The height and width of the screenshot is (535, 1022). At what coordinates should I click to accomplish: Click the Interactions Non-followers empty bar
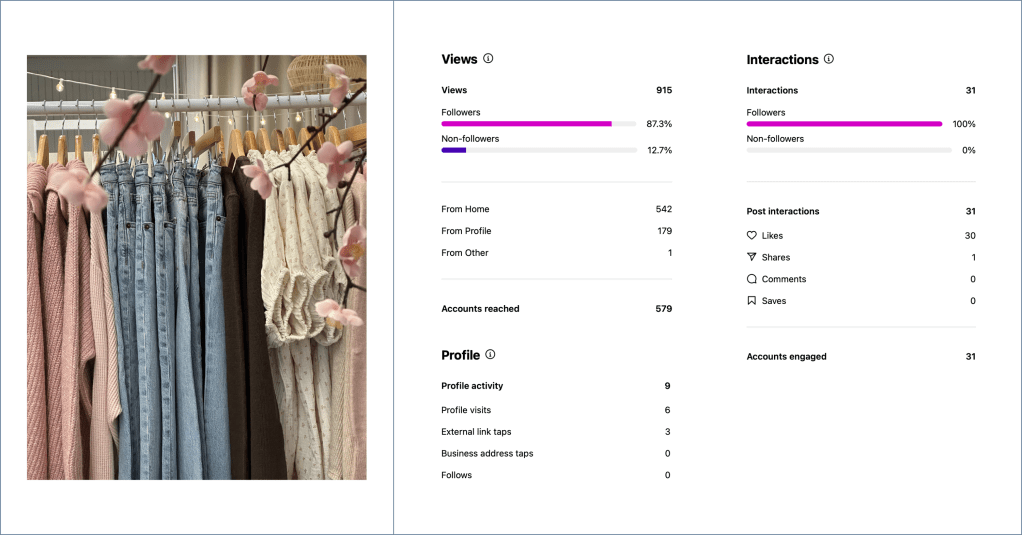pyautogui.click(x=849, y=150)
